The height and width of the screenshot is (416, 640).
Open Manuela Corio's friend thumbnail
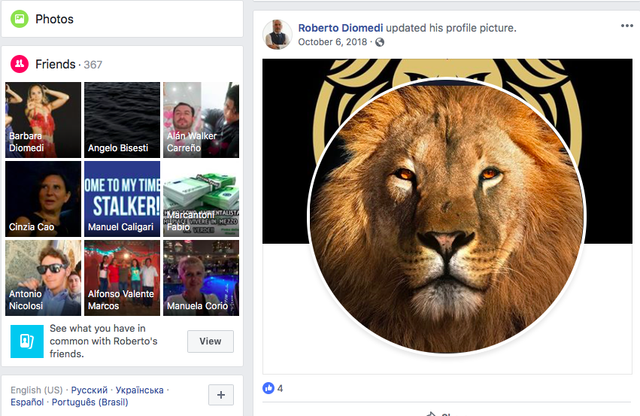coord(201,278)
